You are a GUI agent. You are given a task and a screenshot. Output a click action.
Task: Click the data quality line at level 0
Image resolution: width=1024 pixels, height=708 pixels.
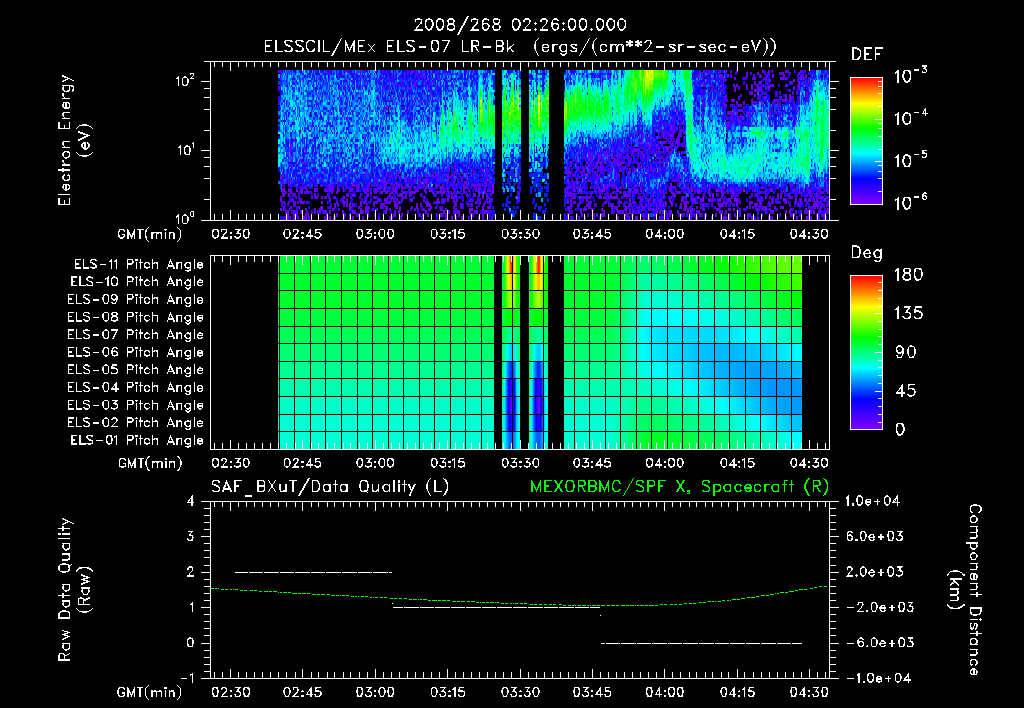click(701, 643)
